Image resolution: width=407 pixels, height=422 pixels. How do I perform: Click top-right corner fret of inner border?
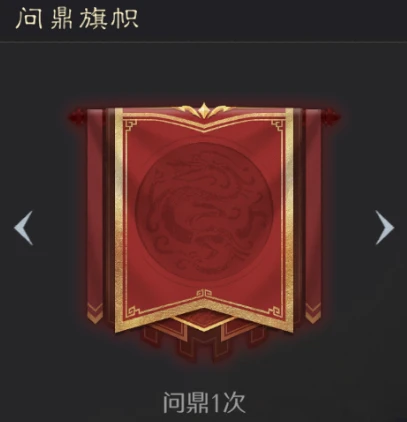pos(277,126)
